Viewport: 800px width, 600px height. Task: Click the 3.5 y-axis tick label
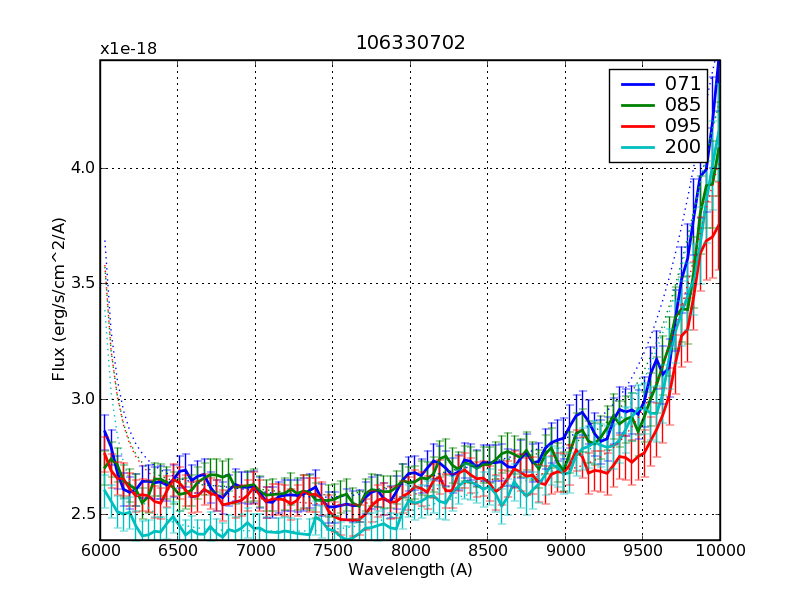81,283
